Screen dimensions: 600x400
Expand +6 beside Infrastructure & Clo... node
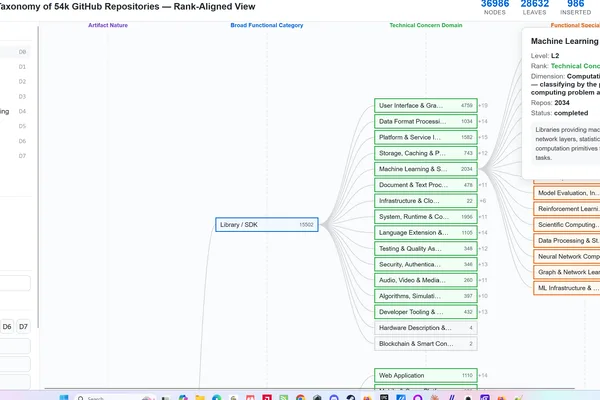coord(483,201)
